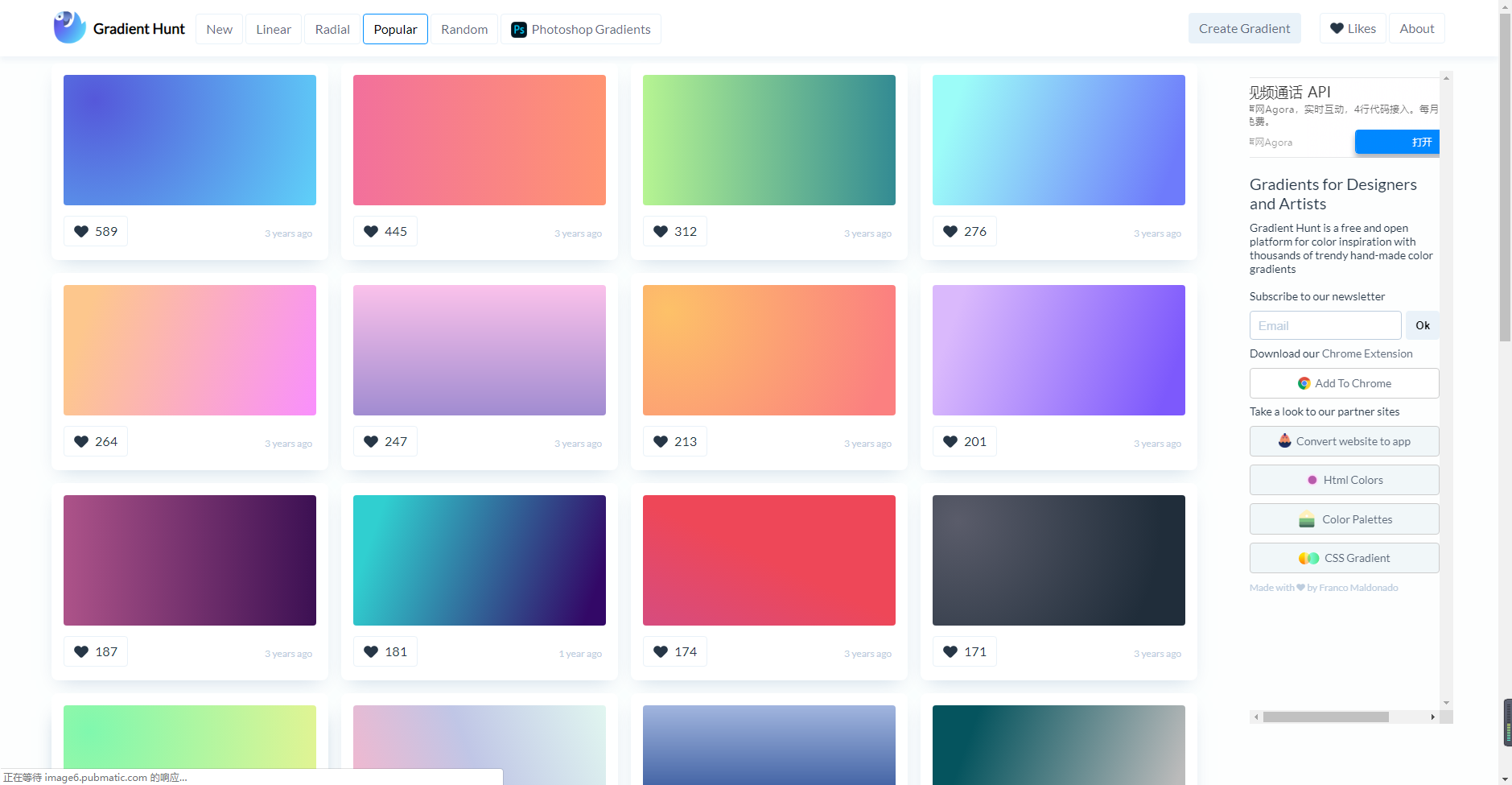Screen dimensions: 1512x785
Task: Like the green-teal gradient with 312 likes
Action: [x=675, y=231]
